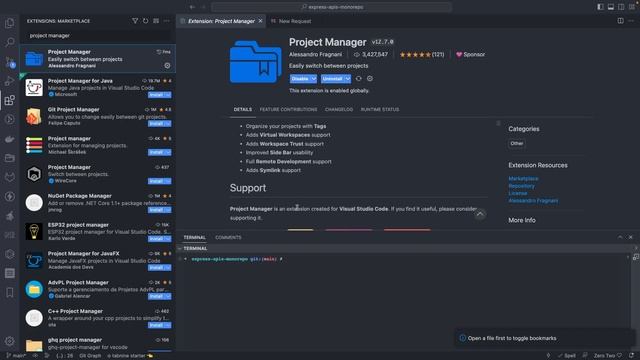Switch to RUNTIME STATUS tab
Viewport: 640px width, 360px height.
click(x=380, y=109)
